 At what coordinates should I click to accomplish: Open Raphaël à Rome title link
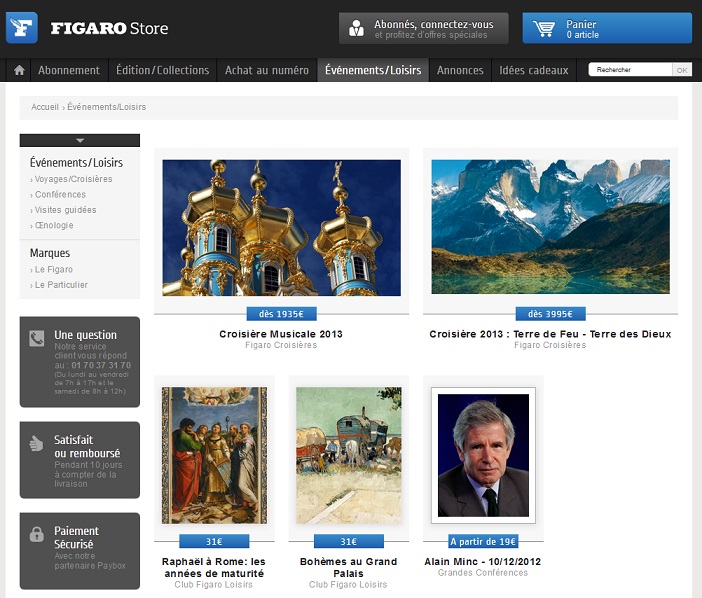point(214,567)
